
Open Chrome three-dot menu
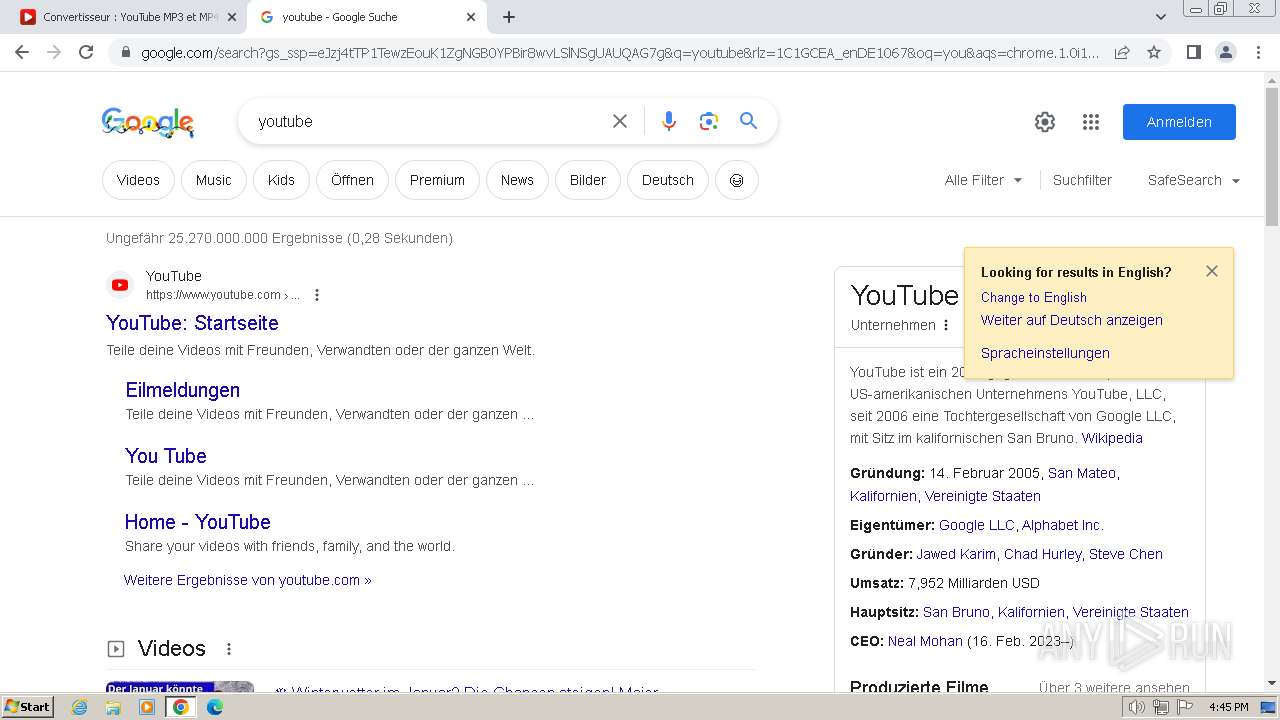point(1259,52)
